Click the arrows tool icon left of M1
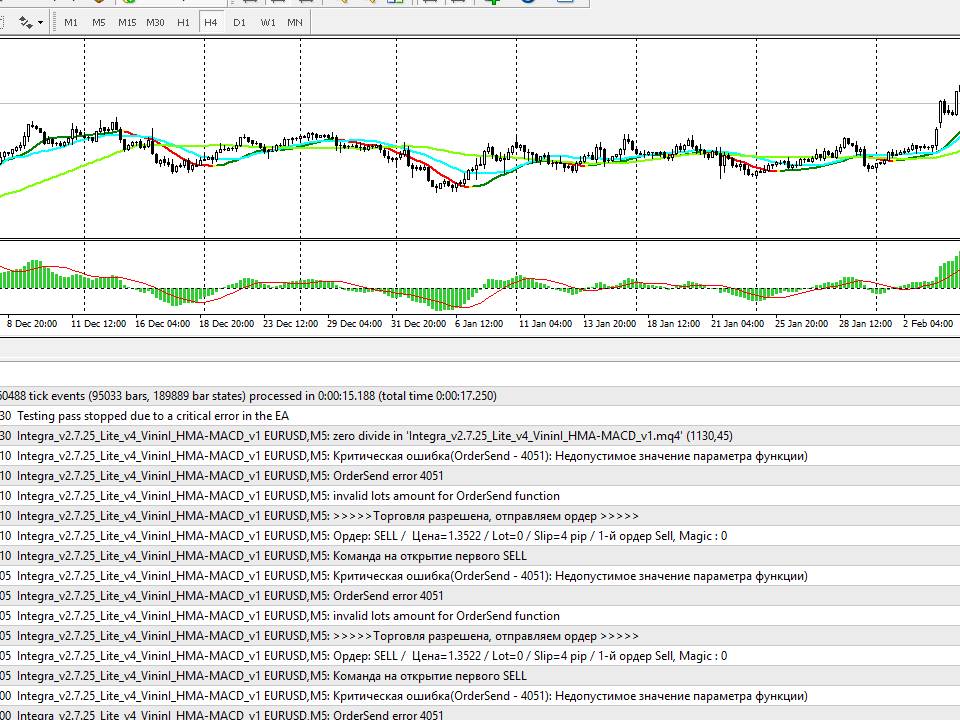Image resolution: width=960 pixels, height=720 pixels. (25, 23)
